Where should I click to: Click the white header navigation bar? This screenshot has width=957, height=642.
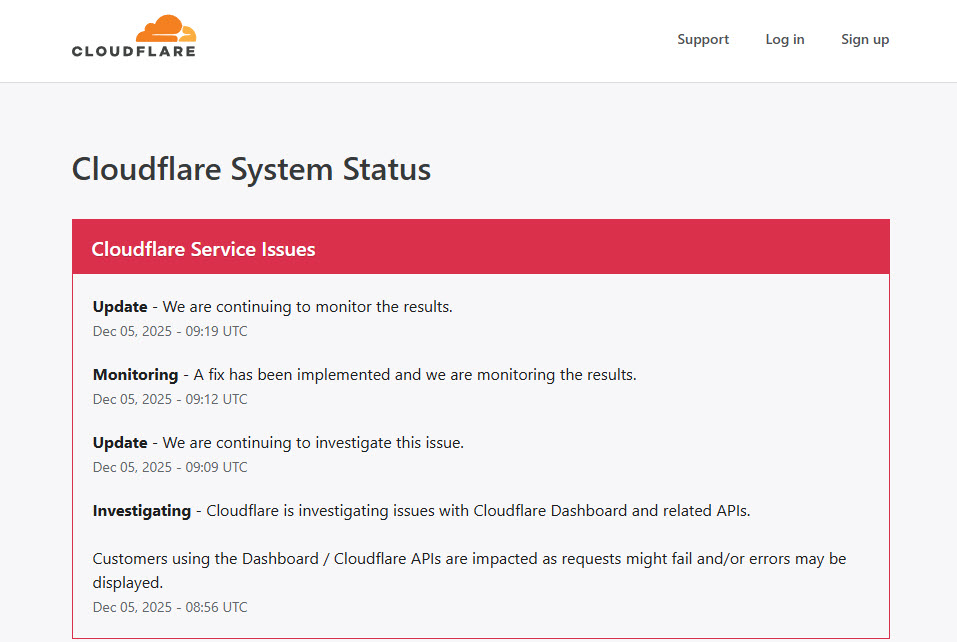(x=478, y=40)
